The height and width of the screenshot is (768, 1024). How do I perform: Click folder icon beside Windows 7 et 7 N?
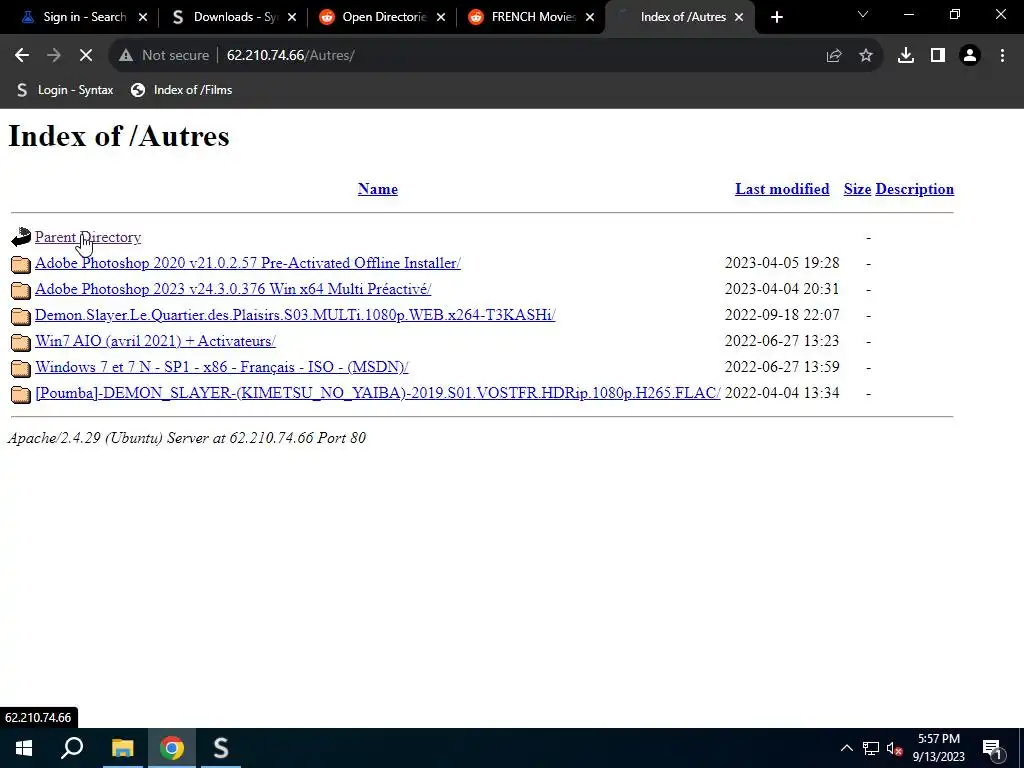(x=21, y=368)
